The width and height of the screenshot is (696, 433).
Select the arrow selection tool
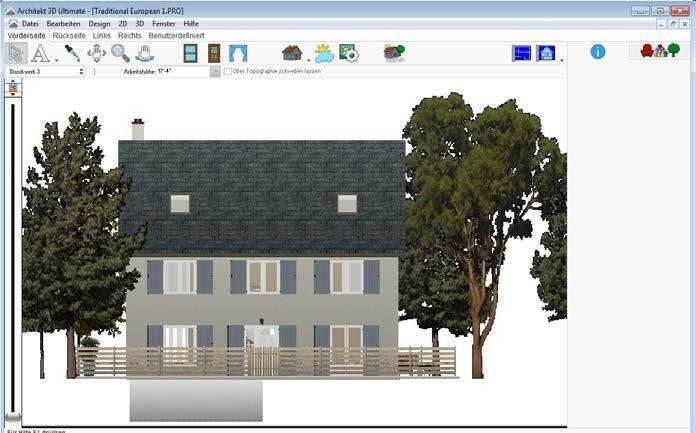coord(16,53)
